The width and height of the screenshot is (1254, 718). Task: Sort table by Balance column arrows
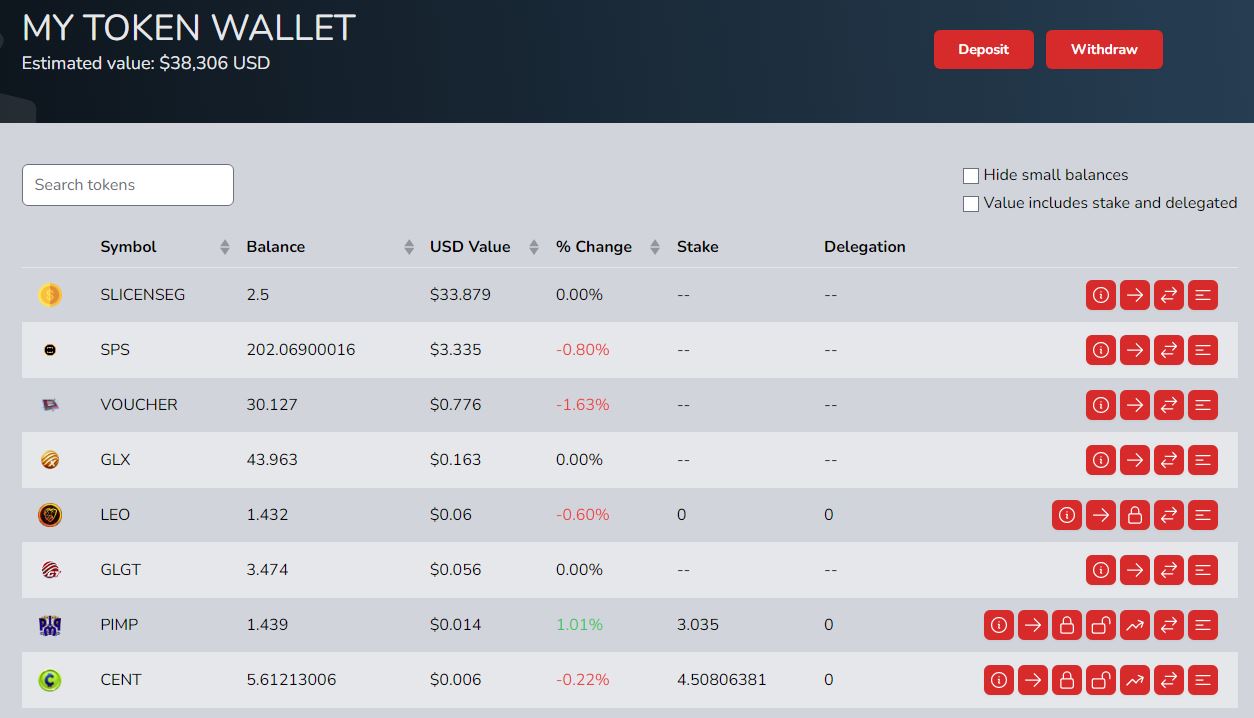pos(409,247)
